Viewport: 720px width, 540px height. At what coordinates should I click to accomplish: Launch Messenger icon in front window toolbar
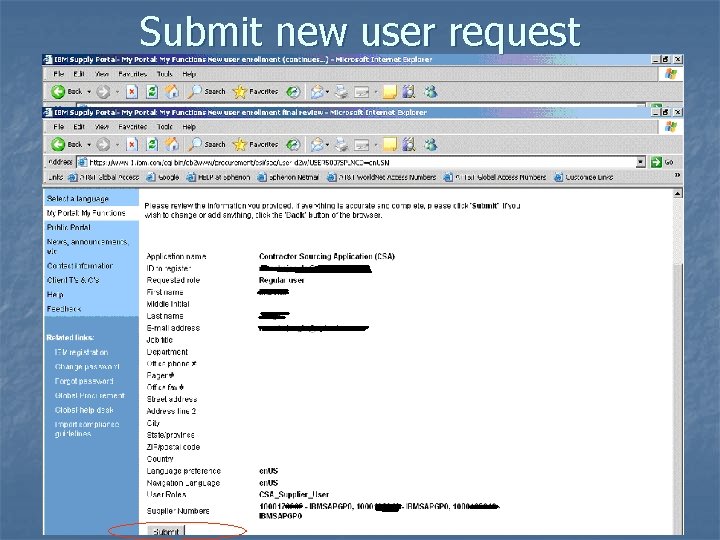[430, 145]
